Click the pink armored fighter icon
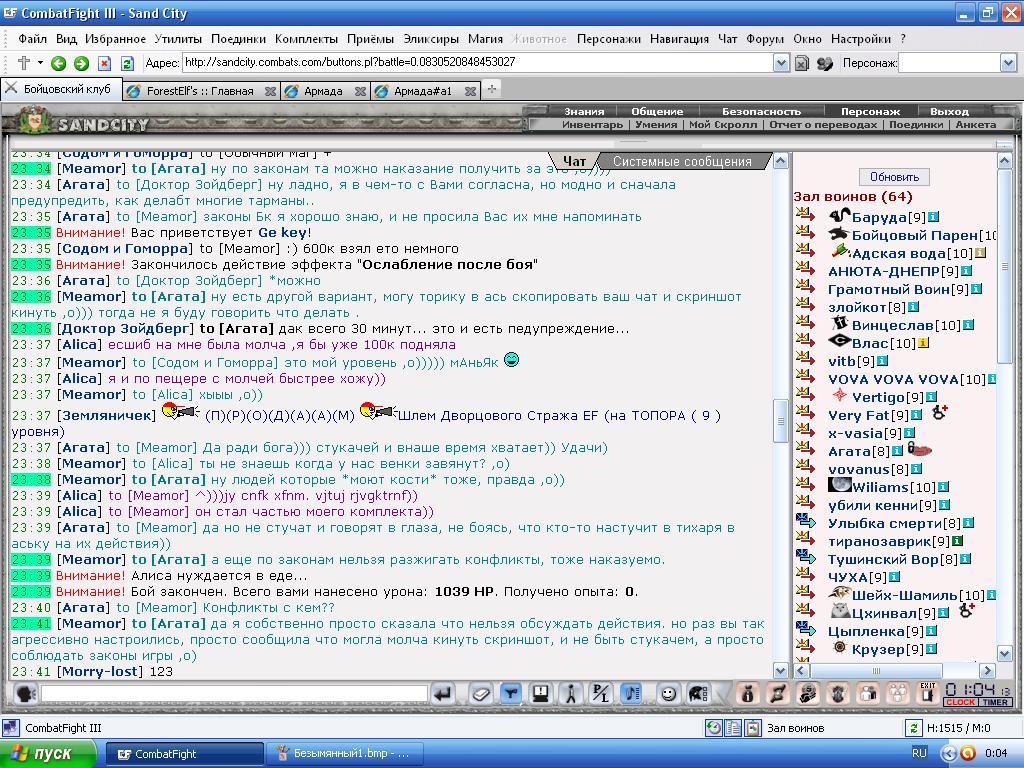 tap(808, 693)
